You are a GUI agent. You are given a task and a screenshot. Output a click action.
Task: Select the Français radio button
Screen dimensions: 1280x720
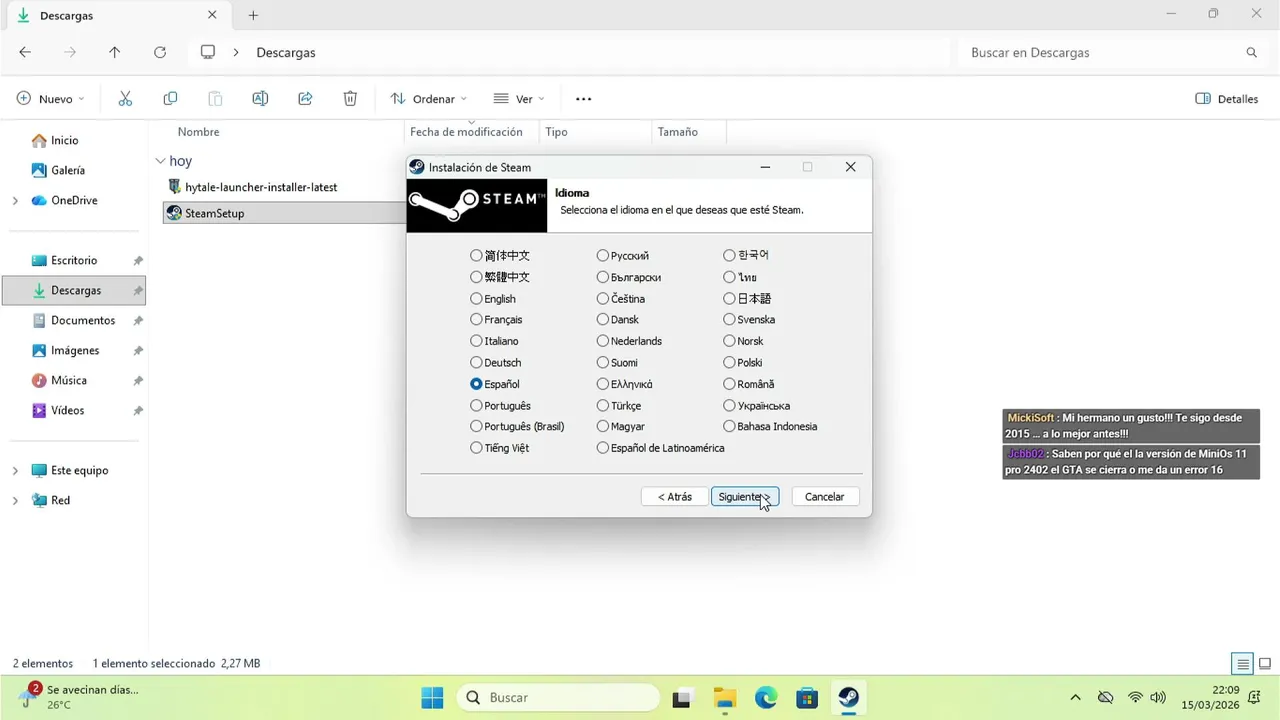(x=476, y=320)
